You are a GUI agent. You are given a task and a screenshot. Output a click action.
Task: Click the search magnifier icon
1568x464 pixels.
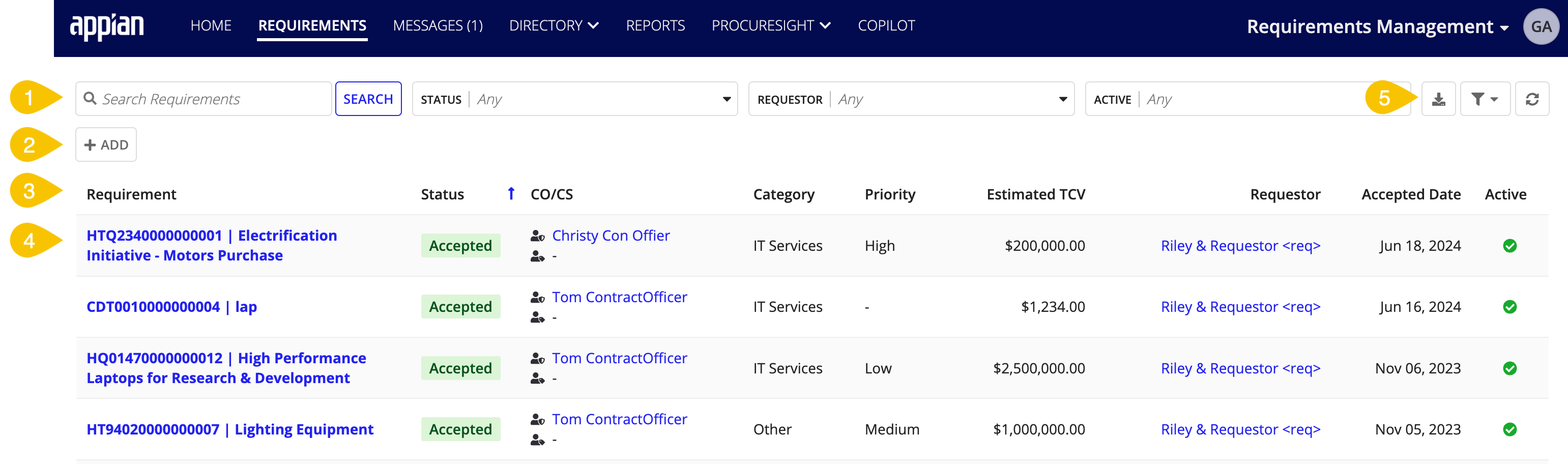[x=90, y=99]
